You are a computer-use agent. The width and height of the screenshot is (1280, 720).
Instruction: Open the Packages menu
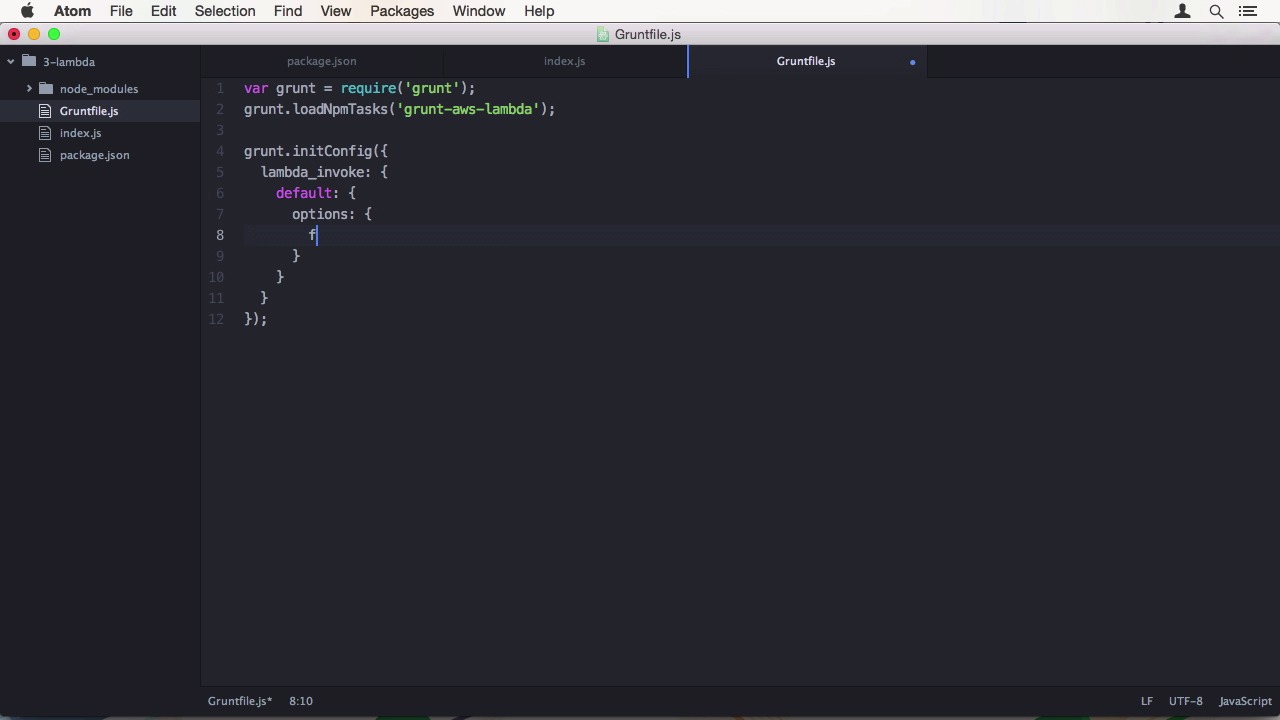point(402,11)
